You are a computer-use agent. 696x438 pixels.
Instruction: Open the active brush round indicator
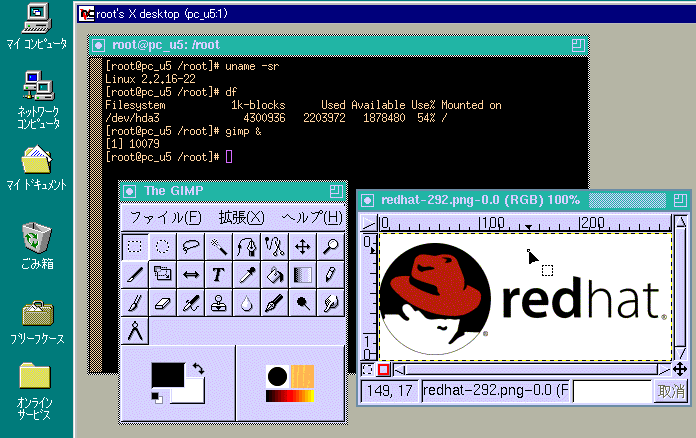(277, 376)
